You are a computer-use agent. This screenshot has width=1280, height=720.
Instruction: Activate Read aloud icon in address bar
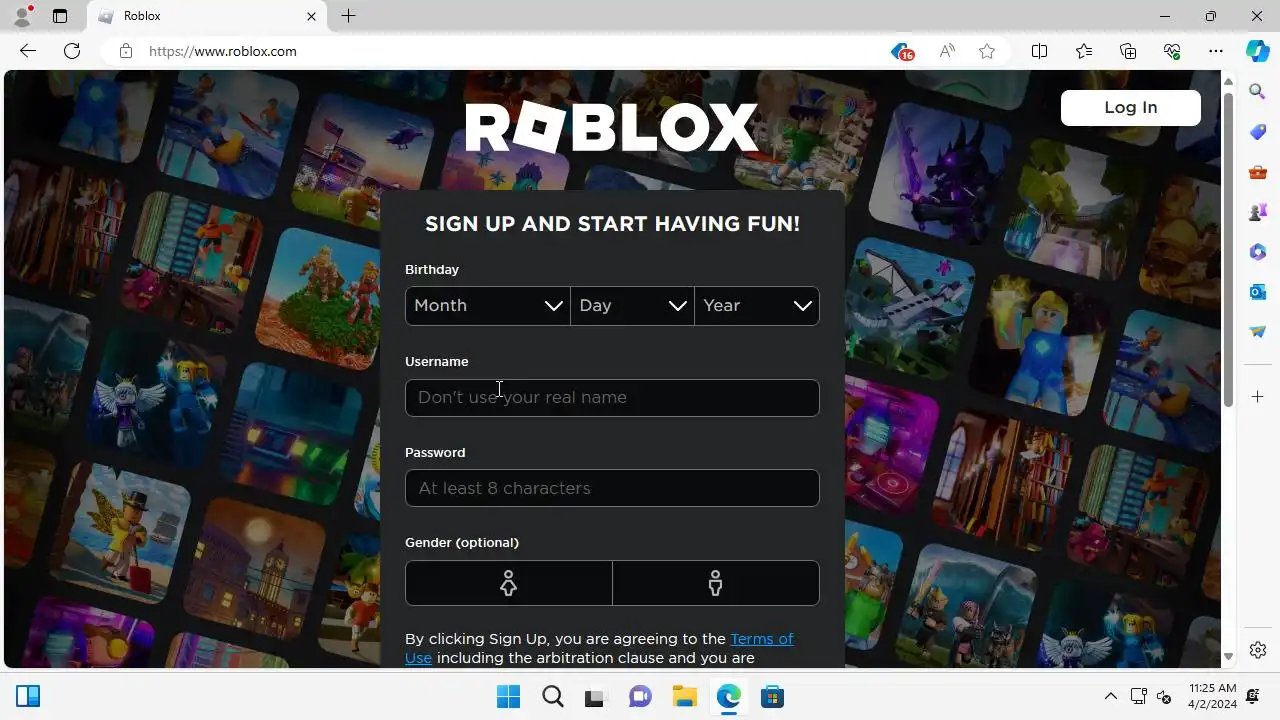click(x=946, y=51)
